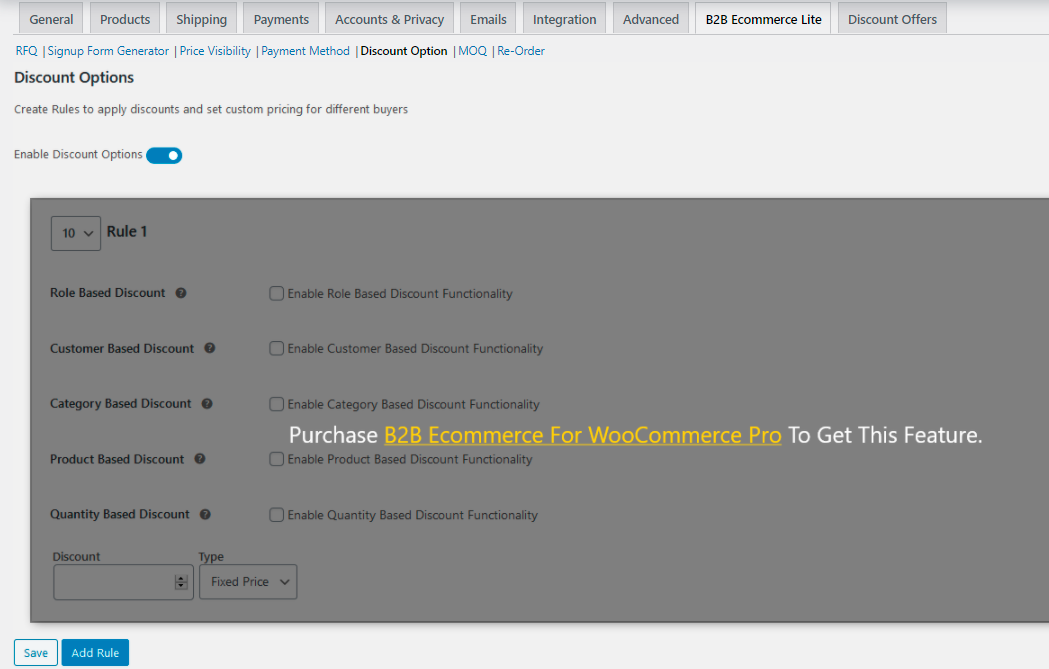Open the Re-Order section link
The image size is (1049, 669).
click(520, 51)
